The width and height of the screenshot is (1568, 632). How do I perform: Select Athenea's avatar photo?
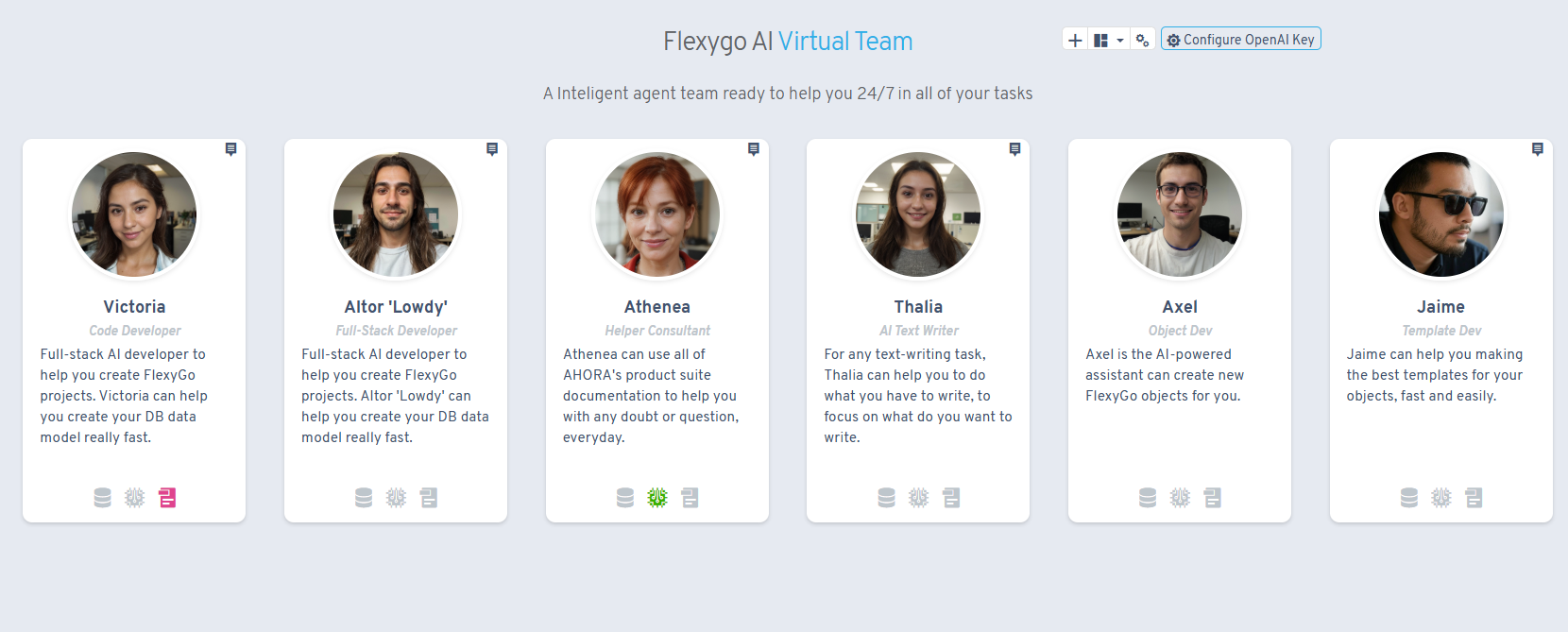pyautogui.click(x=657, y=214)
